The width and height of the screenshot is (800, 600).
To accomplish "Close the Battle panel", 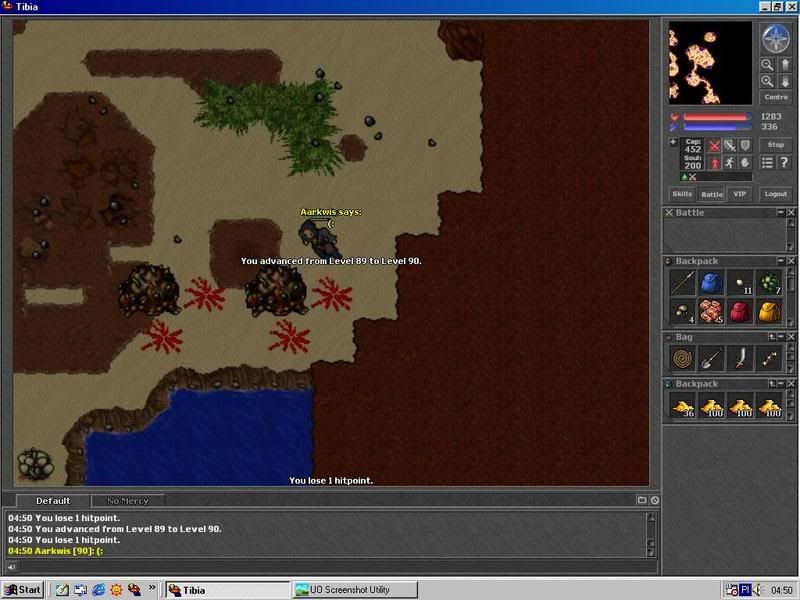I will click(791, 212).
